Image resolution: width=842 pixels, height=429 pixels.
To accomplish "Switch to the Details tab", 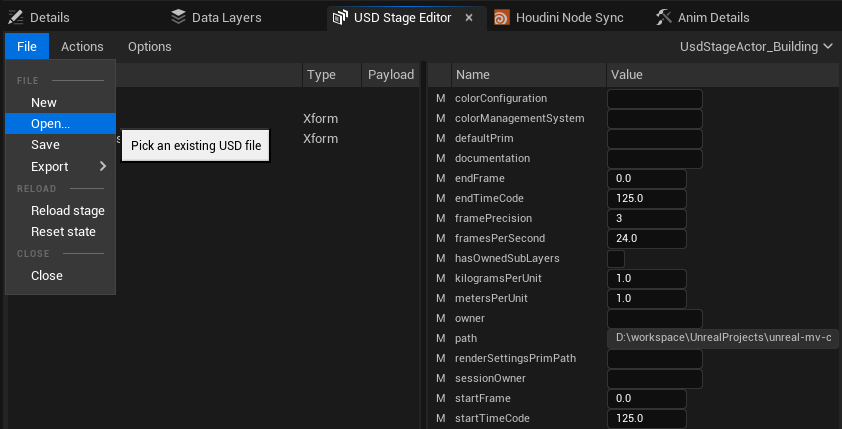I will point(49,18).
